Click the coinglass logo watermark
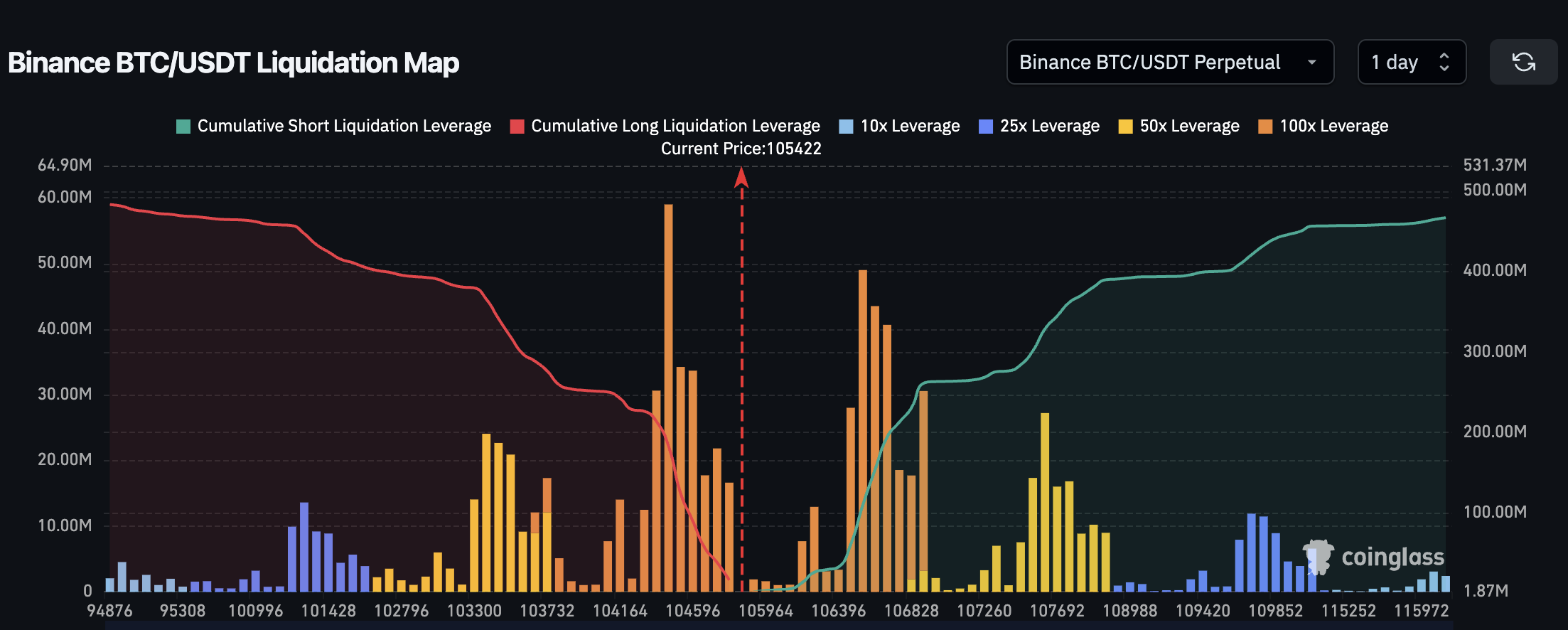The image size is (1568, 630). coord(1373,557)
